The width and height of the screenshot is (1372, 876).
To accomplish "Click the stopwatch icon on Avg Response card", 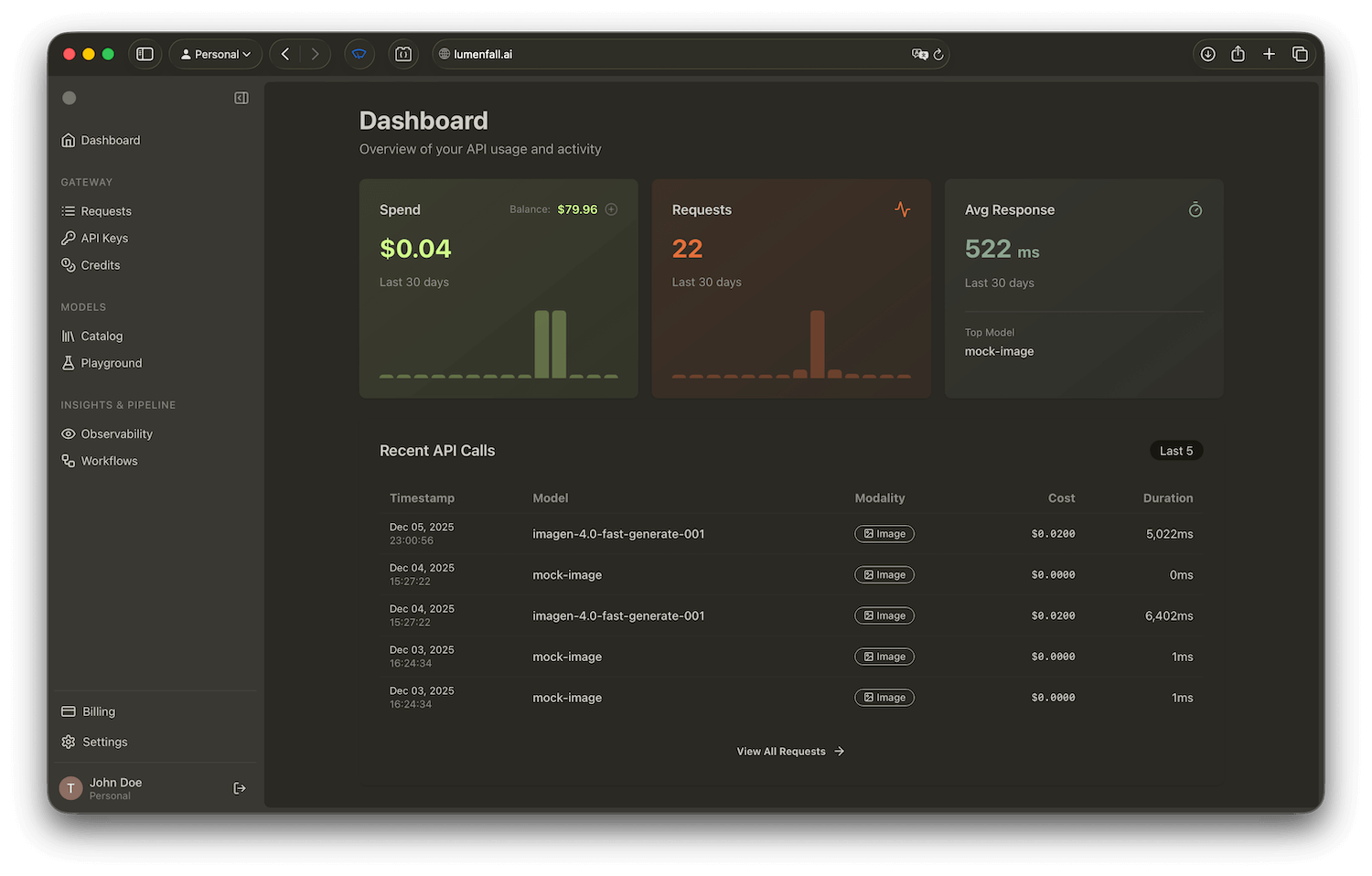I will click(x=1195, y=209).
